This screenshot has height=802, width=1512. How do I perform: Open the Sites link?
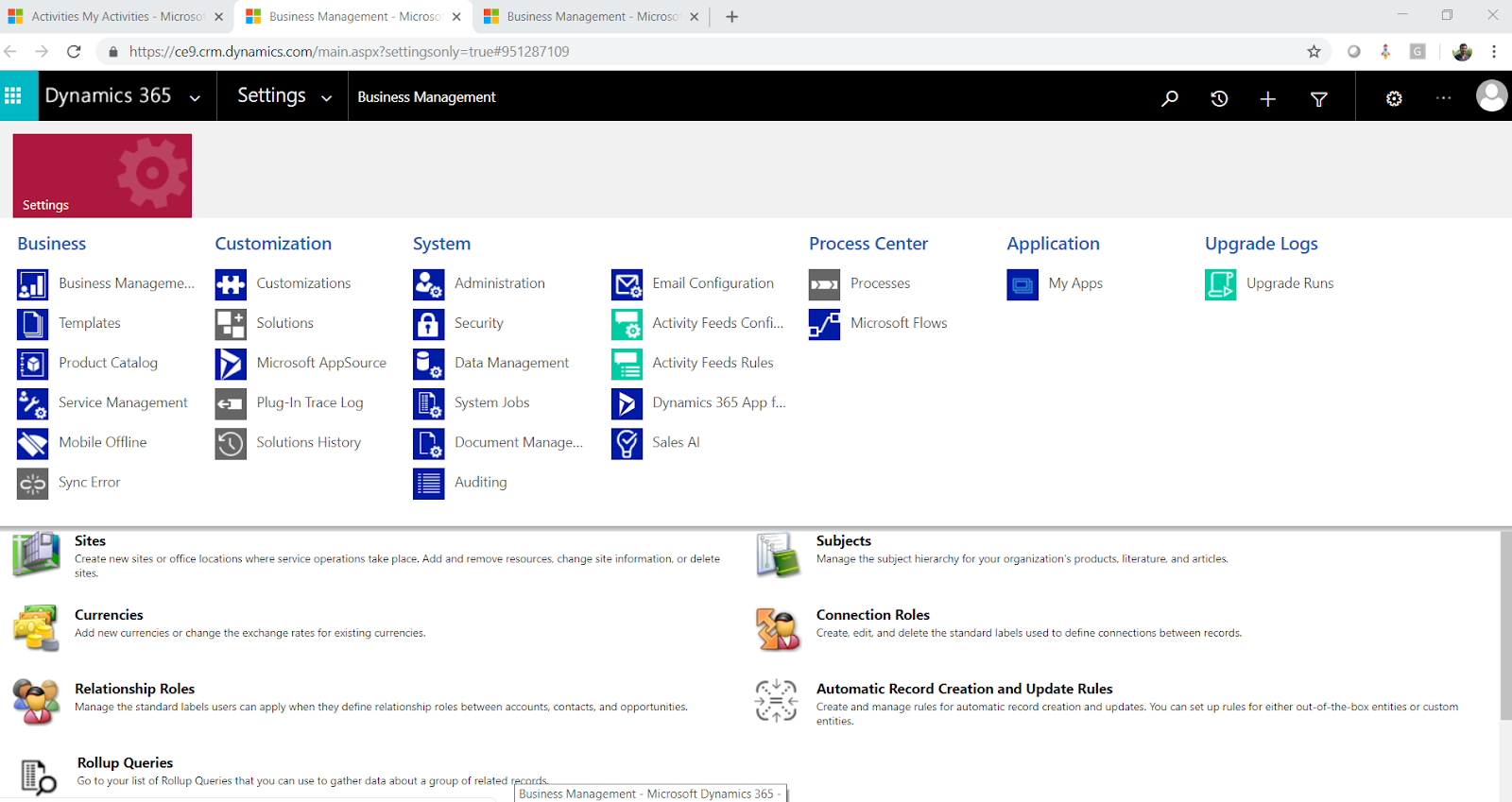tap(90, 540)
